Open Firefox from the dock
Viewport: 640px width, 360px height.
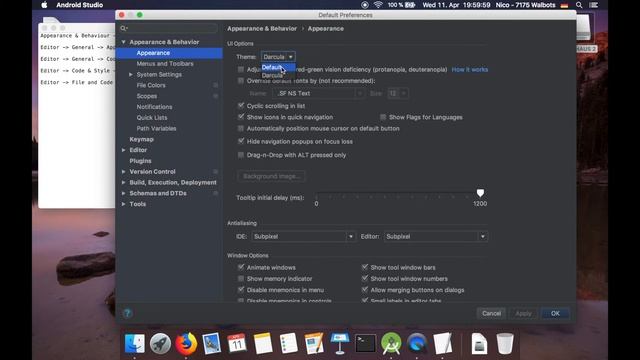click(x=186, y=343)
